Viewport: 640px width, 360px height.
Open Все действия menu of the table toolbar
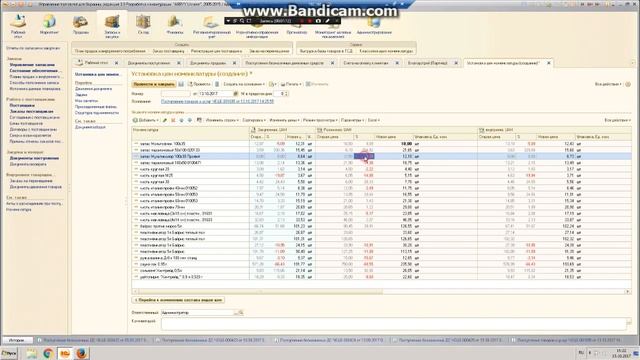(x=618, y=120)
